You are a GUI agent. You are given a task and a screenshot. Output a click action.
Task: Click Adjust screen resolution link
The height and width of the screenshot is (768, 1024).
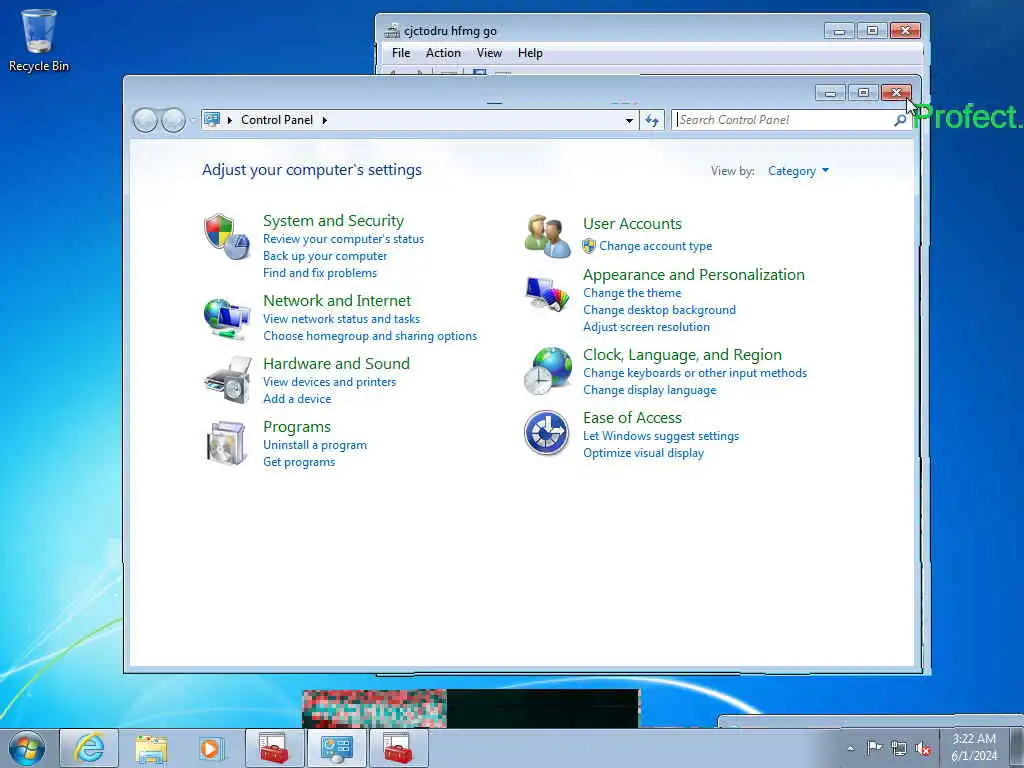coord(646,327)
